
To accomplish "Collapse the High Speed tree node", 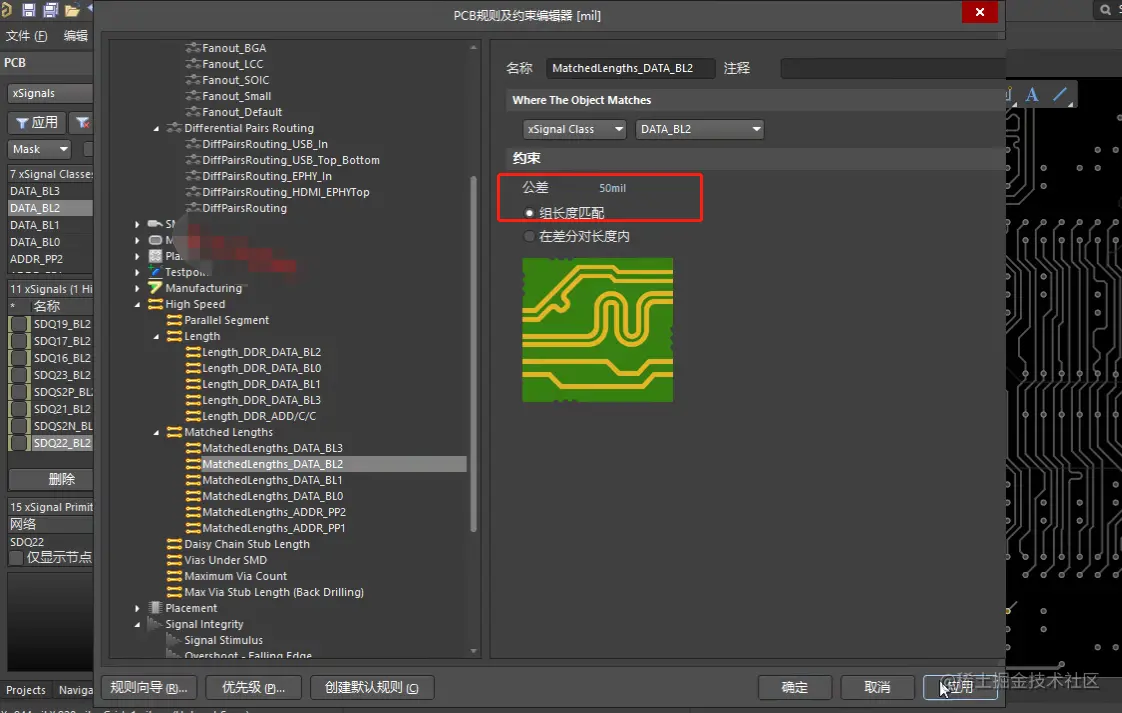I will tap(137, 304).
